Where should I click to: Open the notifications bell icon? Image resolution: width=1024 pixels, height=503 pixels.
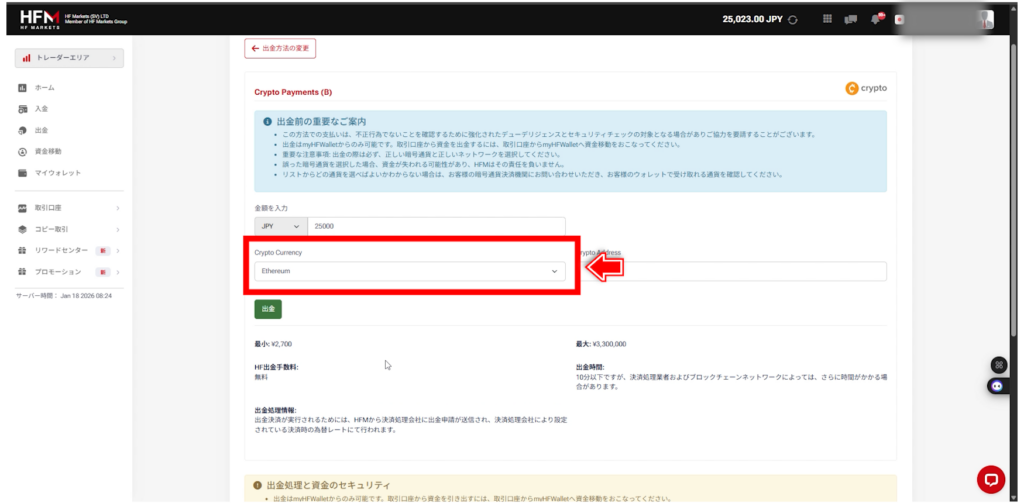pyautogui.click(x=877, y=19)
